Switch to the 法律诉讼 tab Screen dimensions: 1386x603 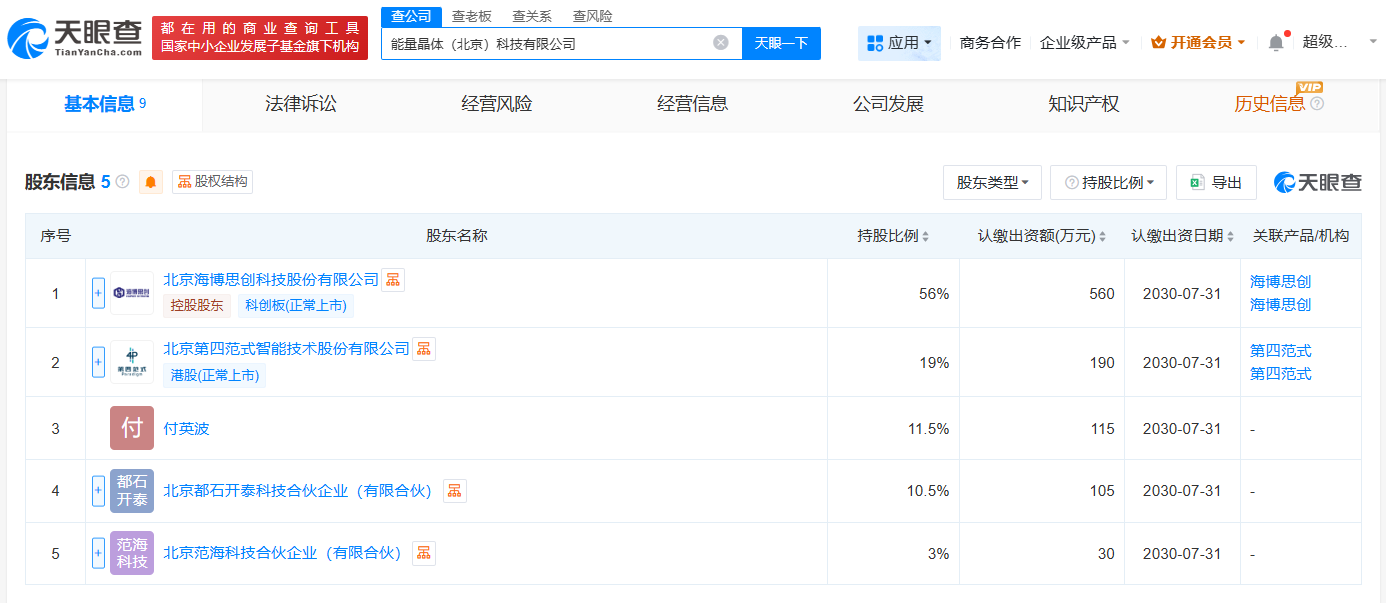(300, 104)
